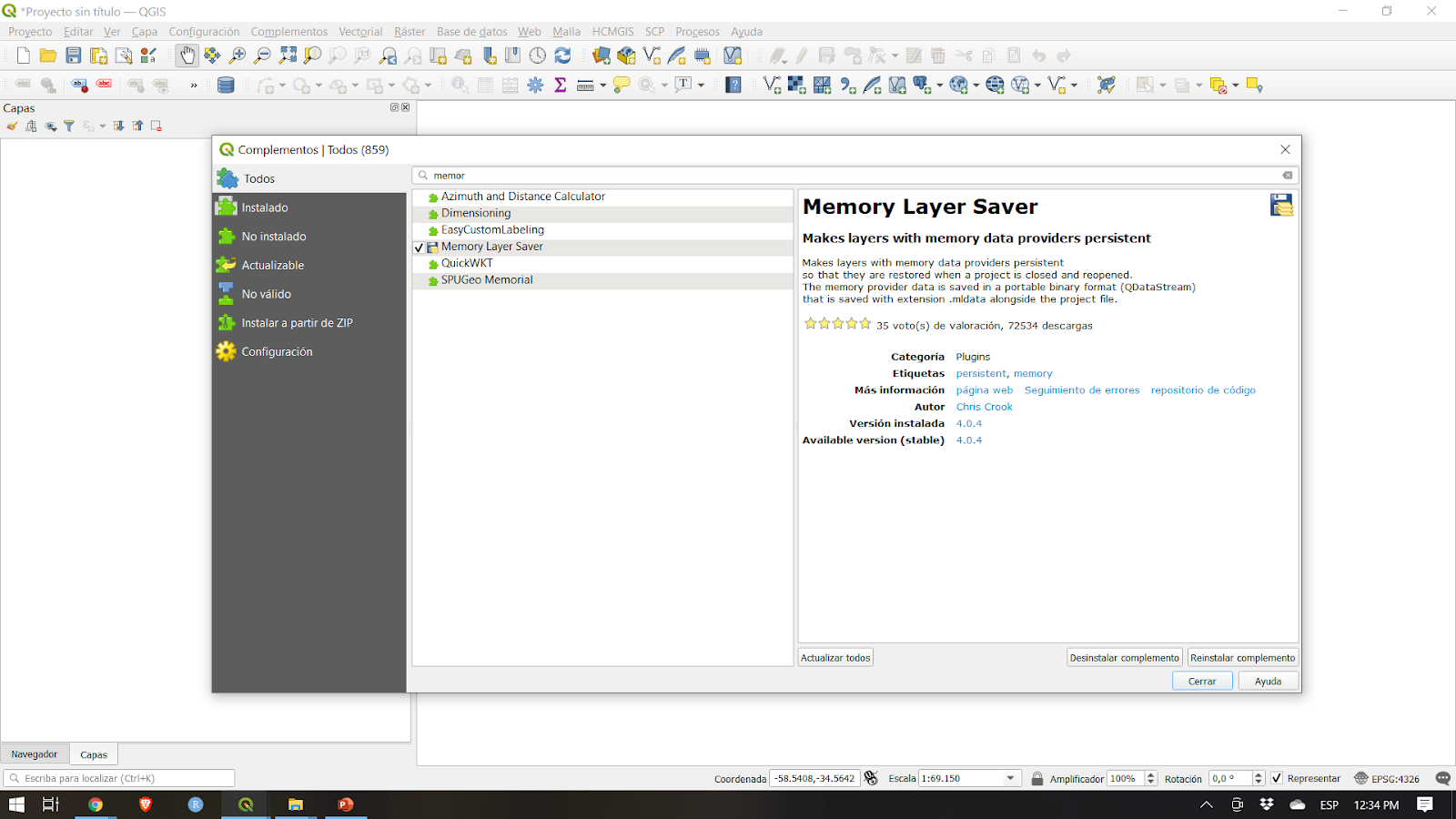
Task: Adjust the Amplificador spinner arrows
Action: pos(1151,778)
